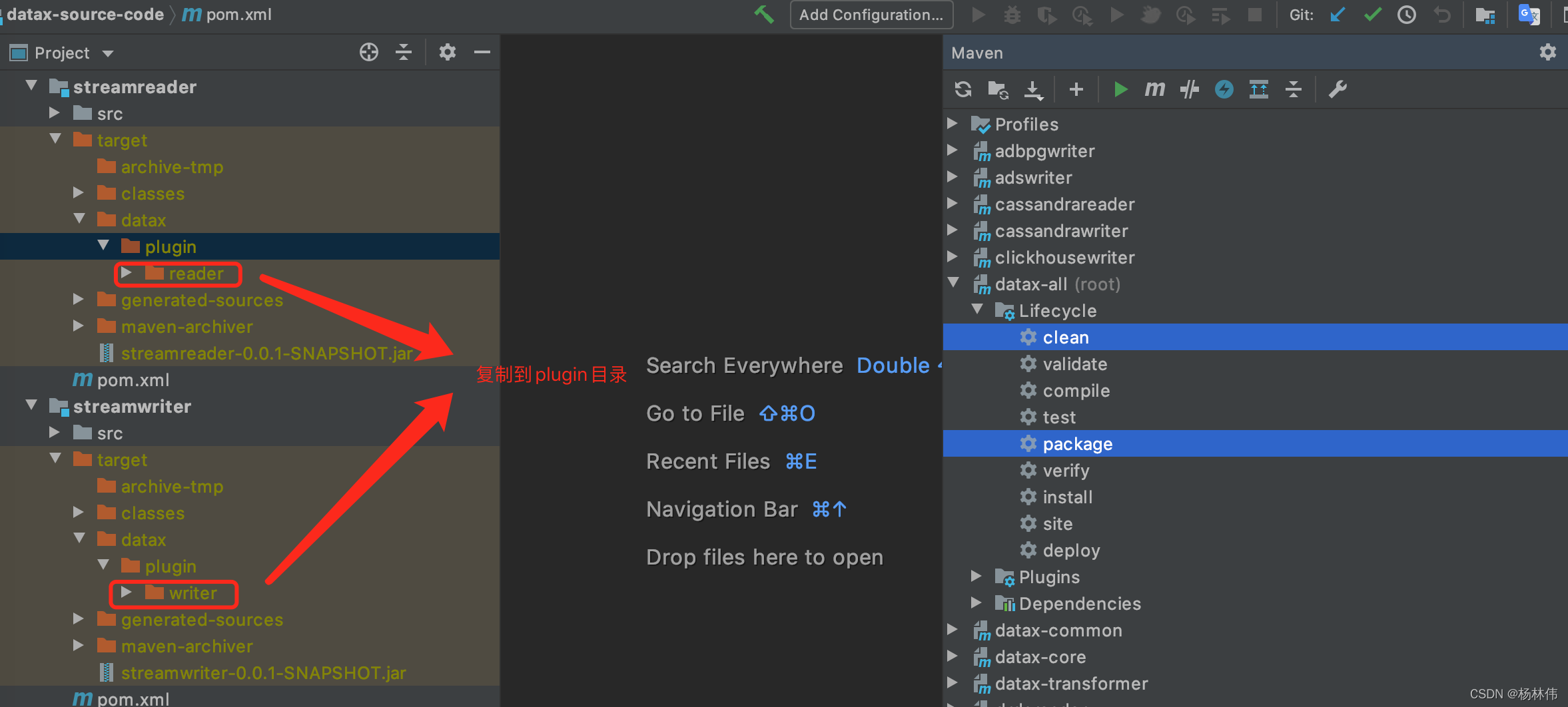Viewport: 1568px width, 707px height.
Task: Open Git history clock icon
Action: (x=1407, y=15)
